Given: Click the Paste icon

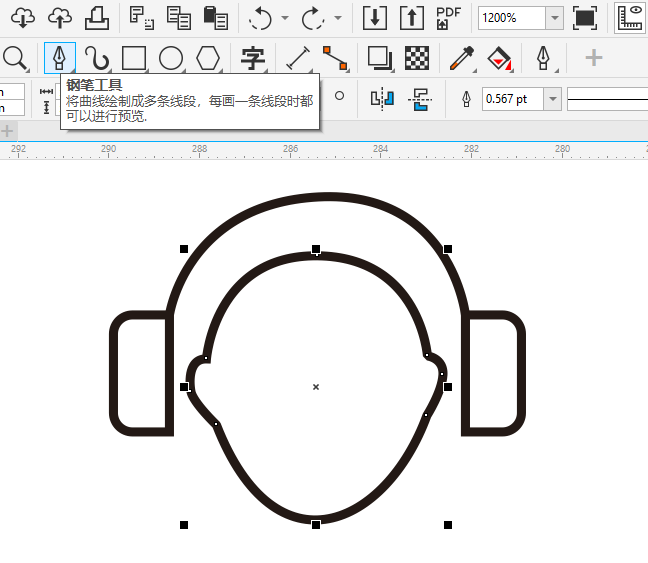Looking at the screenshot, I should pyautogui.click(x=216, y=18).
